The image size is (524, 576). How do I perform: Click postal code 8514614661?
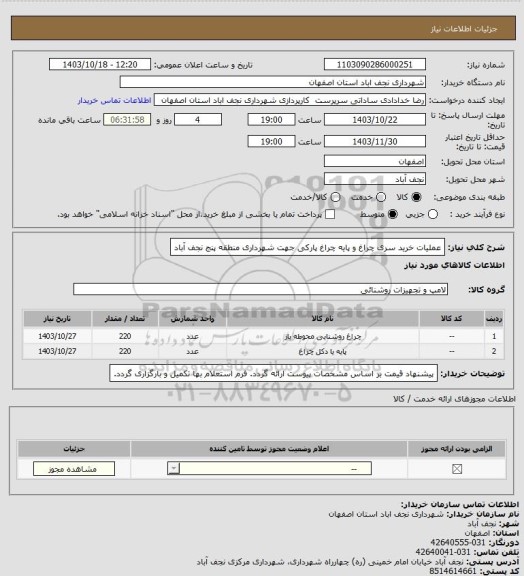tap(453, 572)
